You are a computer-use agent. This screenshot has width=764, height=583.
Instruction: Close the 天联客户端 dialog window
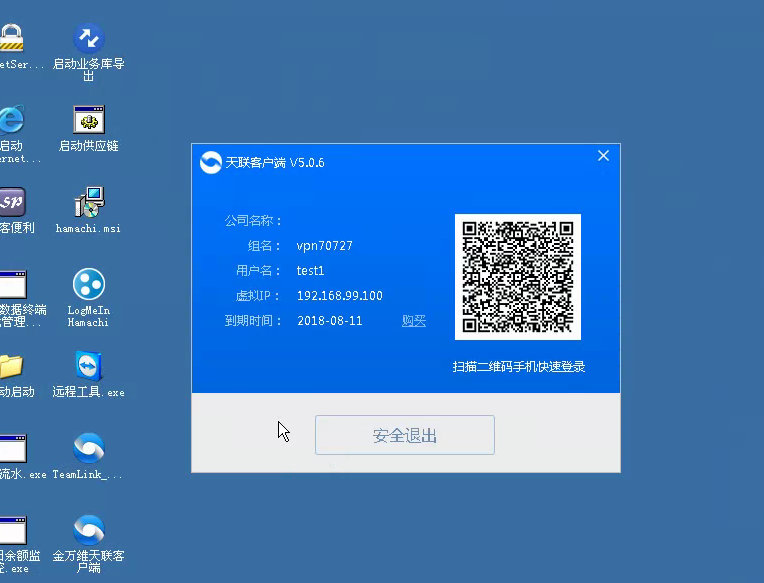click(x=603, y=156)
